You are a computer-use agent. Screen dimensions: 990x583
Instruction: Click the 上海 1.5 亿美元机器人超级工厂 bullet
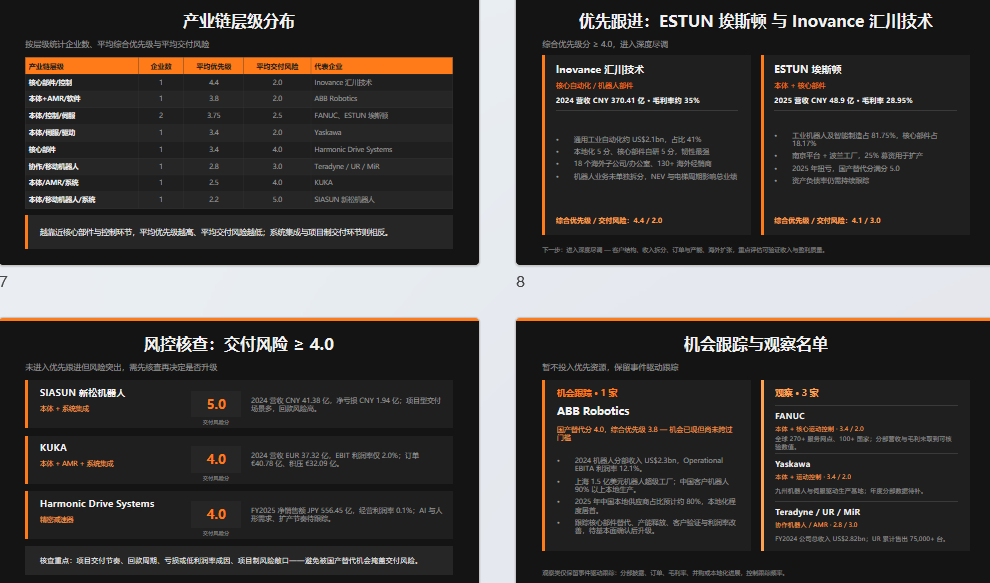tap(651, 485)
